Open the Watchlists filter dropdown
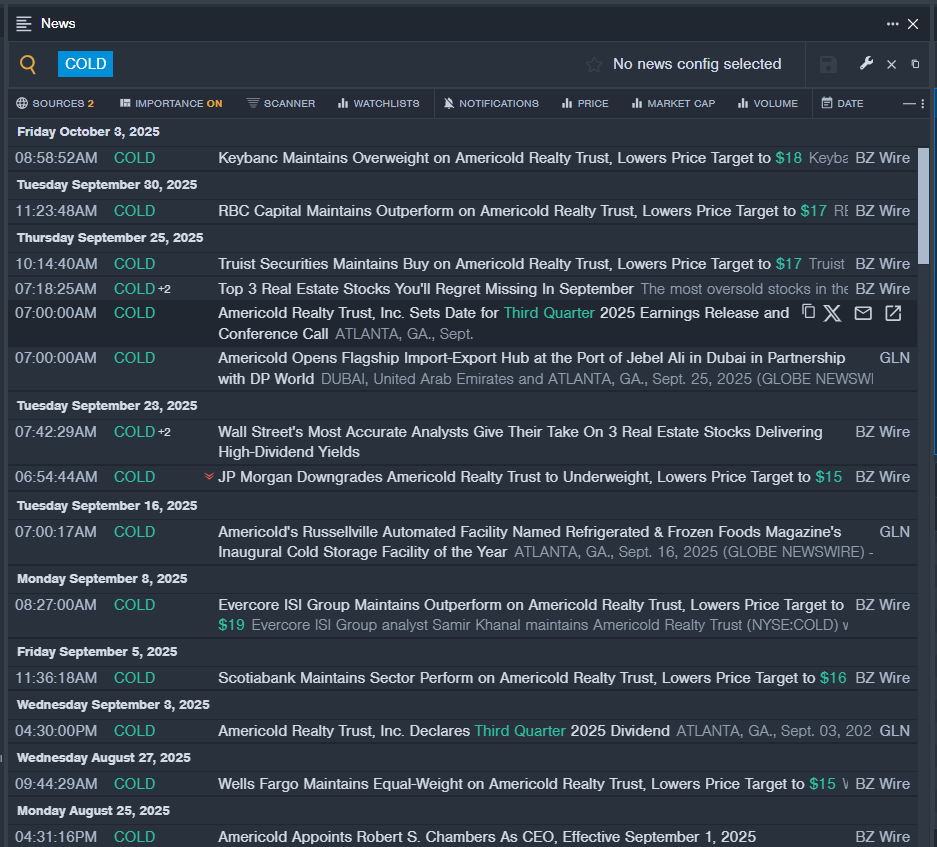The height and width of the screenshot is (847, 937). point(378,103)
